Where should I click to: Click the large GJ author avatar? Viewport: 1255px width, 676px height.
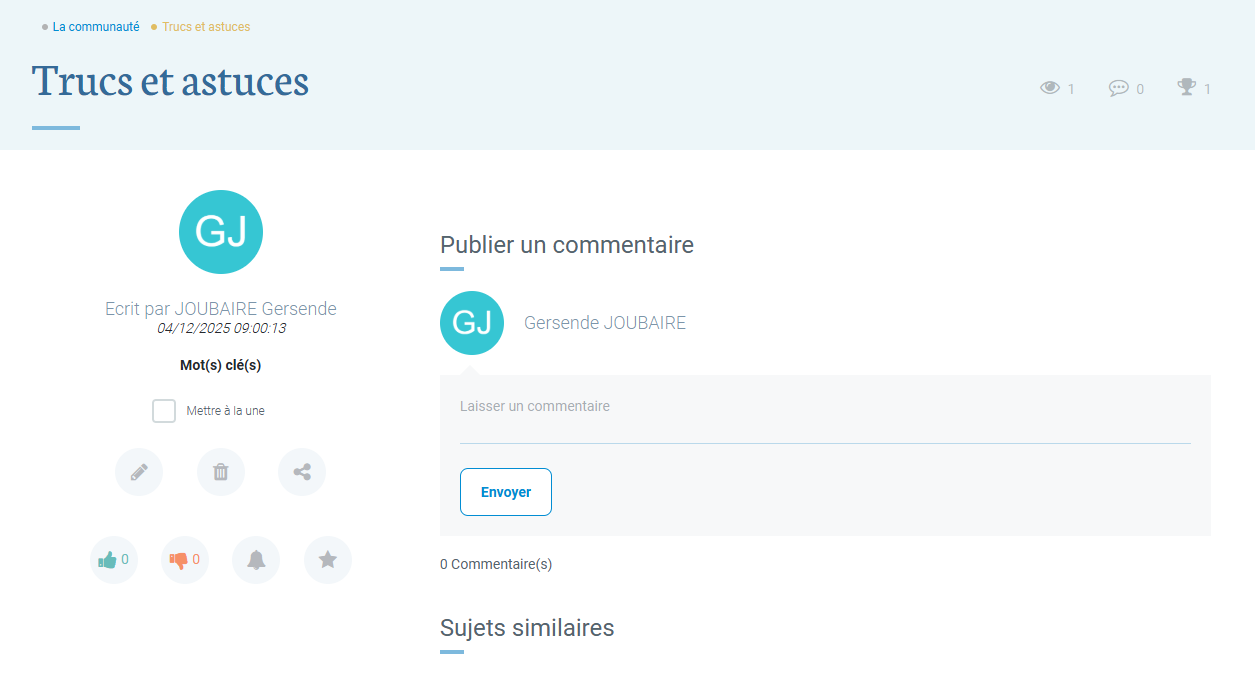point(221,232)
